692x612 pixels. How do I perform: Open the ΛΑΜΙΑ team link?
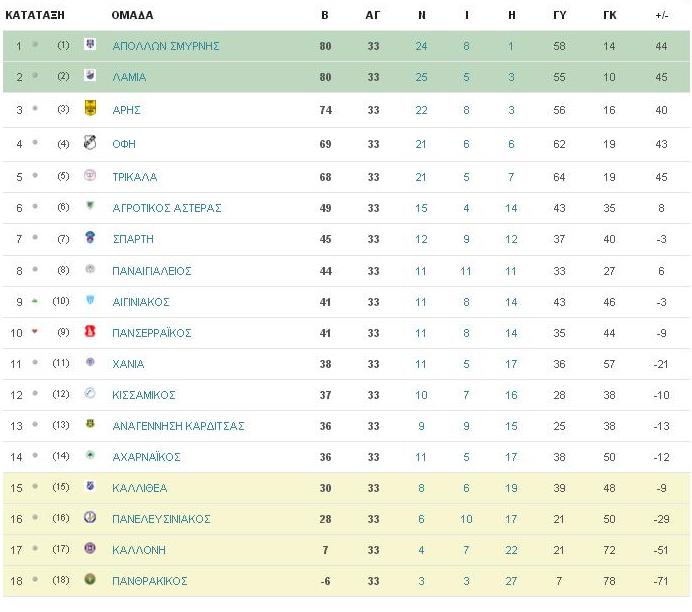tap(129, 77)
